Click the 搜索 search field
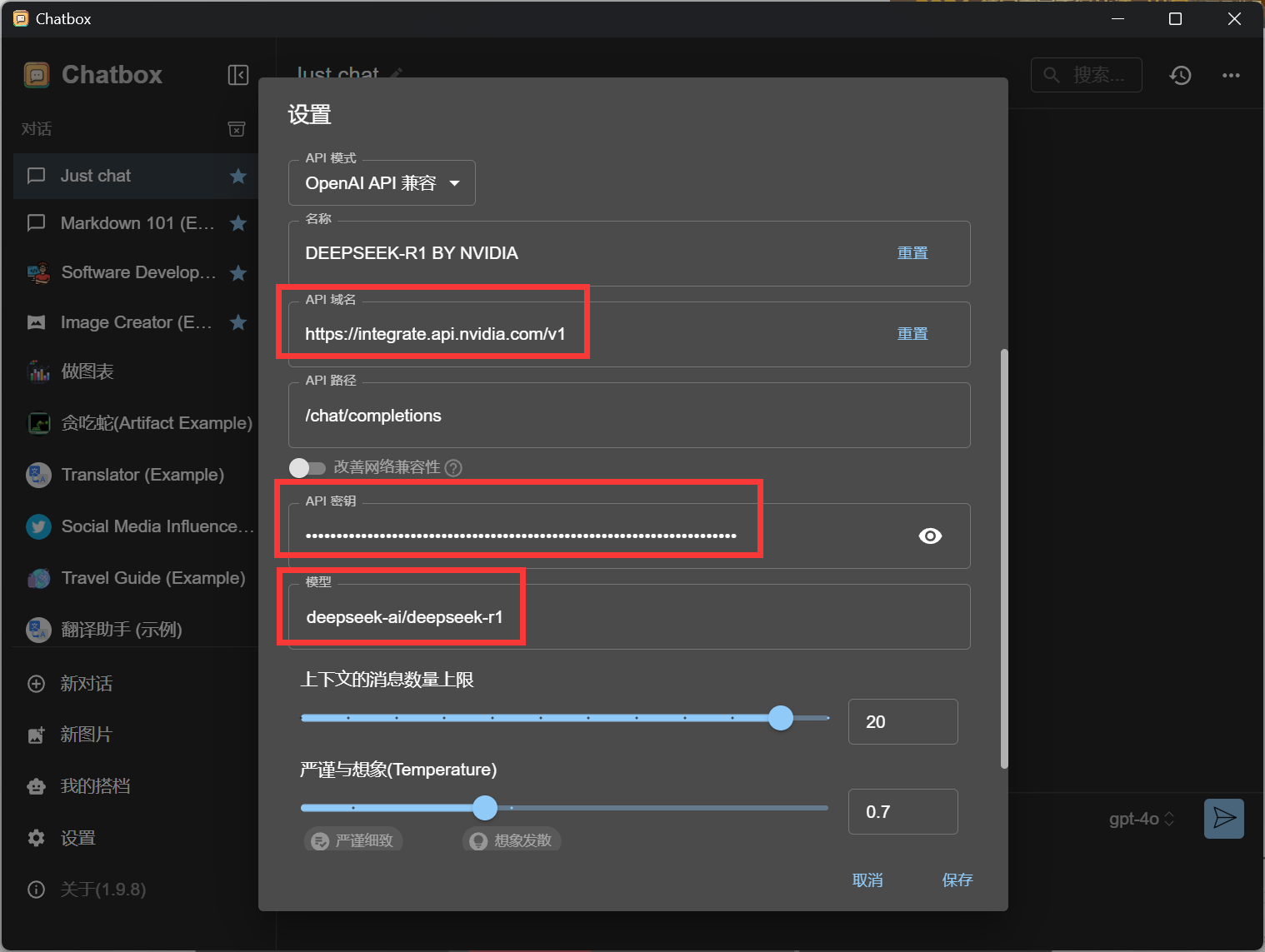 coord(1087,75)
